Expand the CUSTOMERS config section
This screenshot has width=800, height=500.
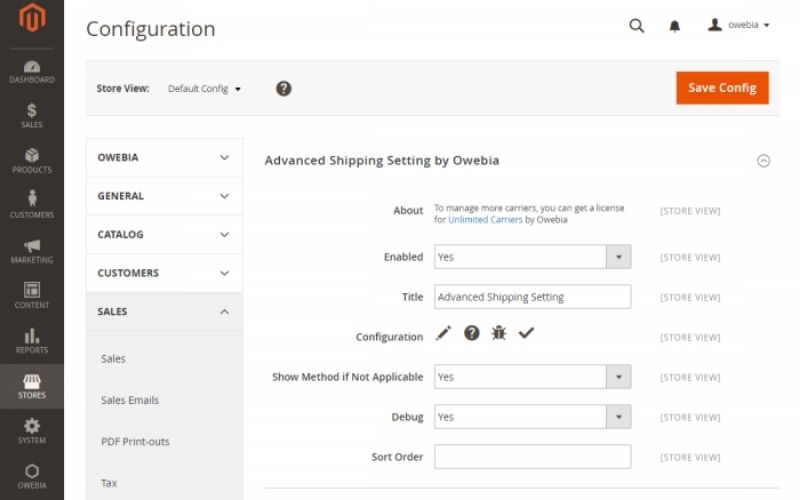click(x=164, y=273)
